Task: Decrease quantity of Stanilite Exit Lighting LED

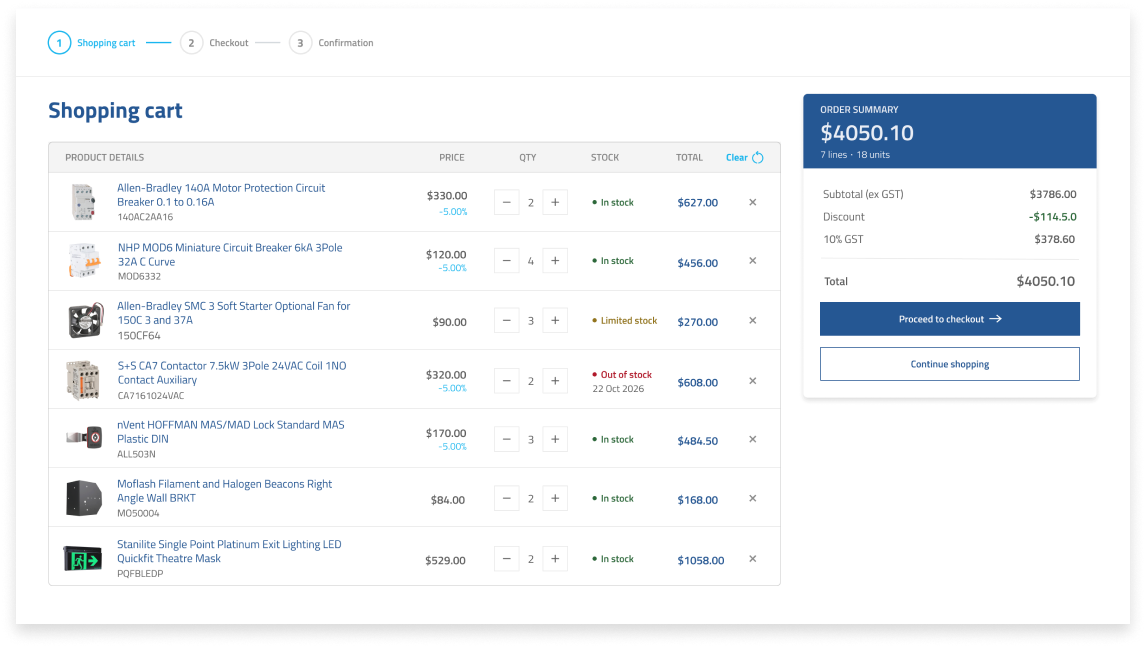Action: [506, 560]
